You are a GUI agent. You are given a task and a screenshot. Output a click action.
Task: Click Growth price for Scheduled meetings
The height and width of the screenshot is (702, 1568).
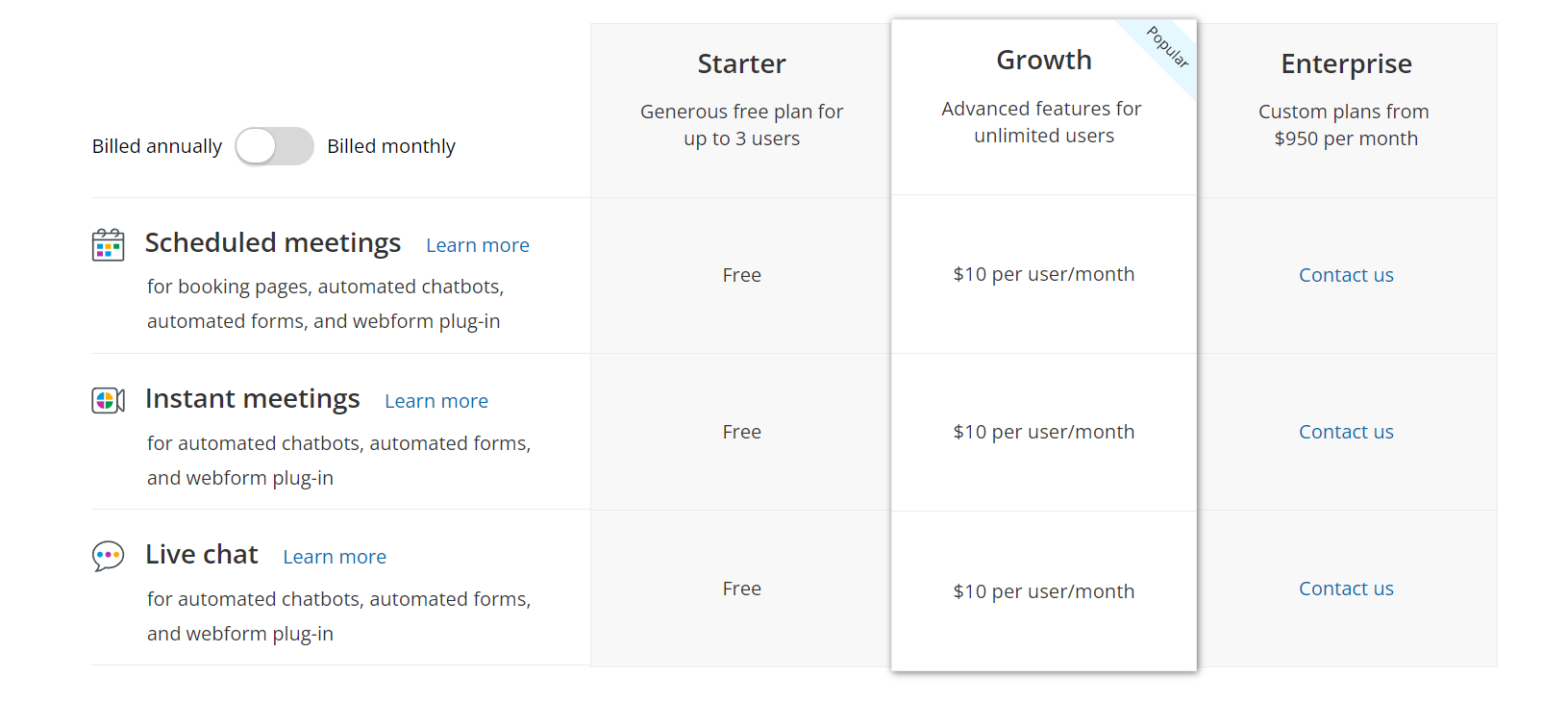[1044, 274]
